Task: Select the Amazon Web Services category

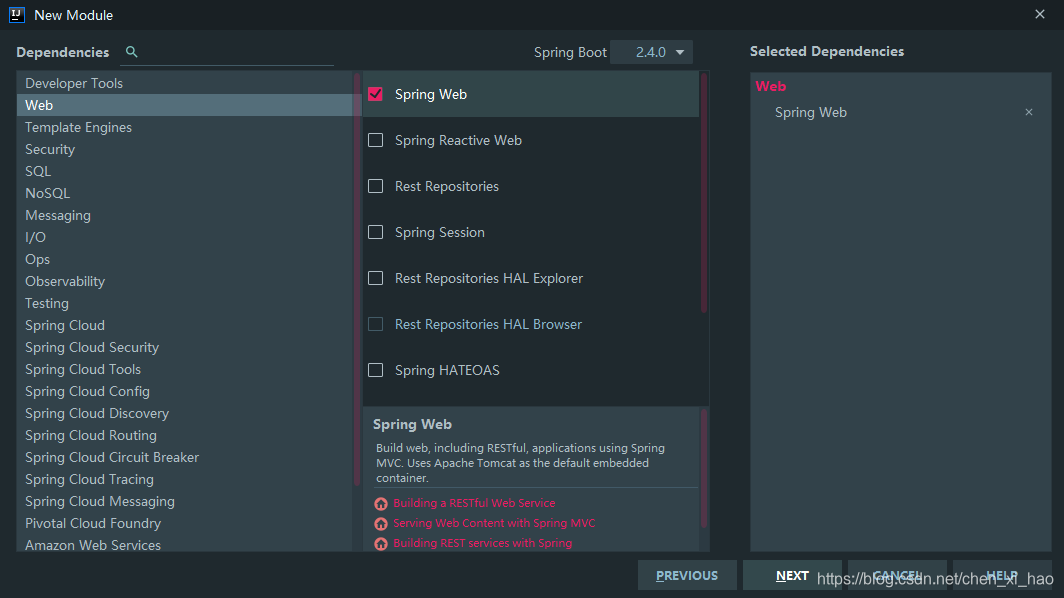Action: (185, 544)
